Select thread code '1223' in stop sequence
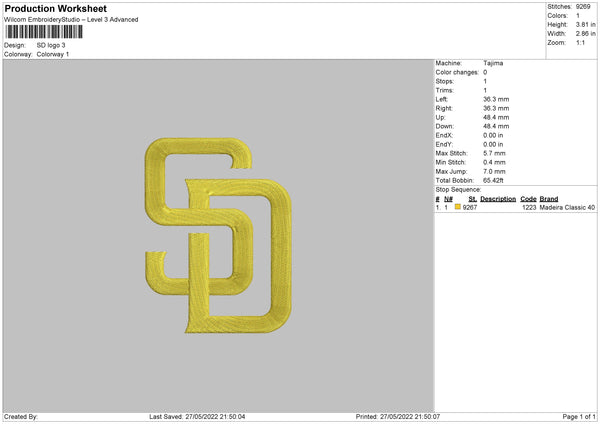600x424 pixels. click(x=529, y=207)
